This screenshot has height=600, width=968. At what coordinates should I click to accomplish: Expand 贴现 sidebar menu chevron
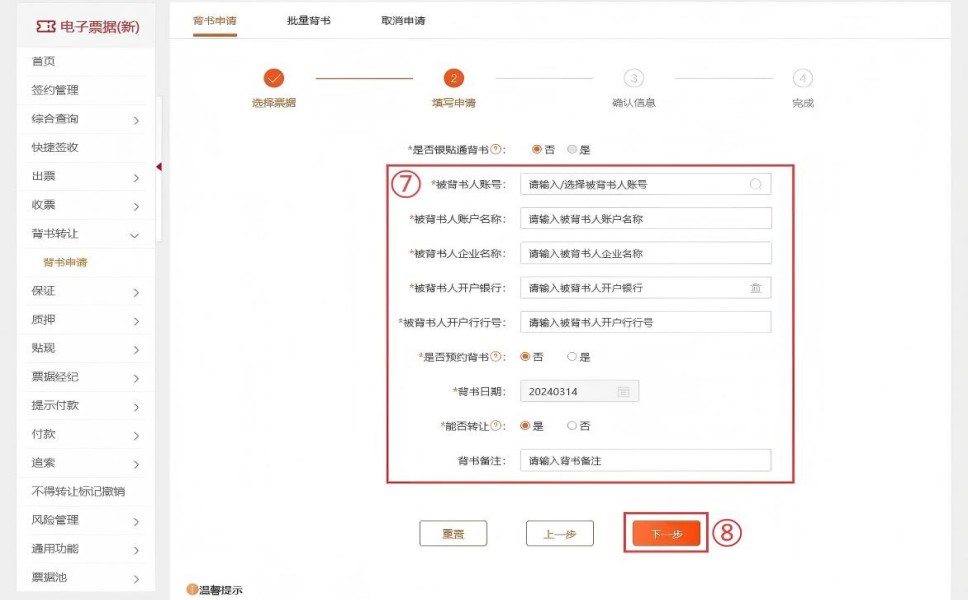[x=136, y=350]
